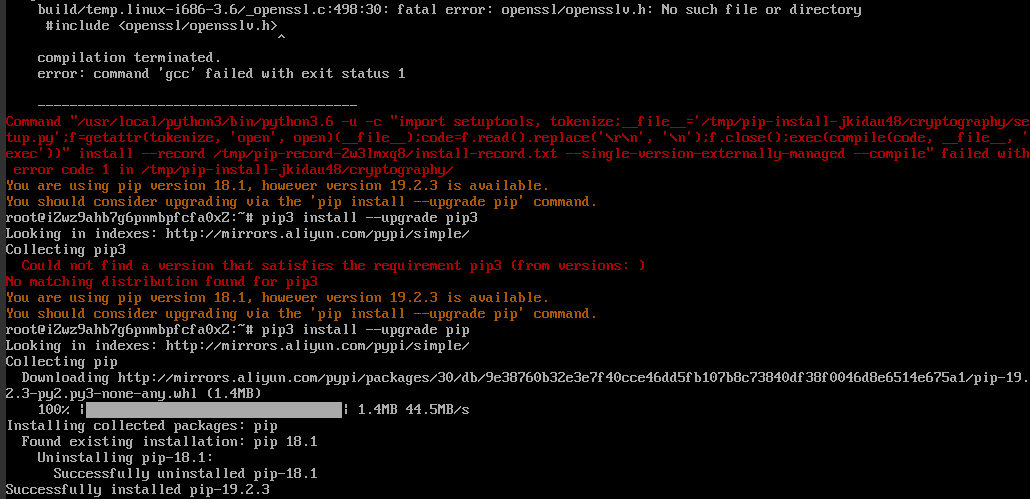Screen dimensions: 1030x499
Task: Click the fatal error line at the top
Action: pyautogui.click(x=449, y=9)
